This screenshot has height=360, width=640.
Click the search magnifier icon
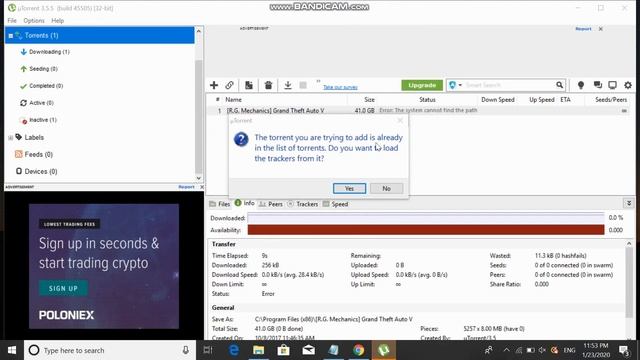pyautogui.click(x=559, y=85)
